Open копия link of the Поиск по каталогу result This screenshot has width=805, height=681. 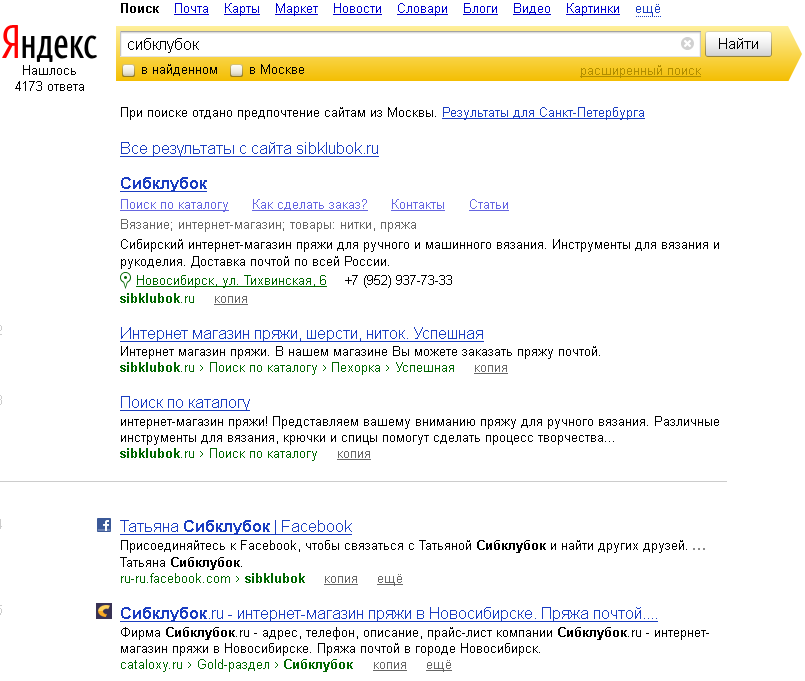coord(354,454)
